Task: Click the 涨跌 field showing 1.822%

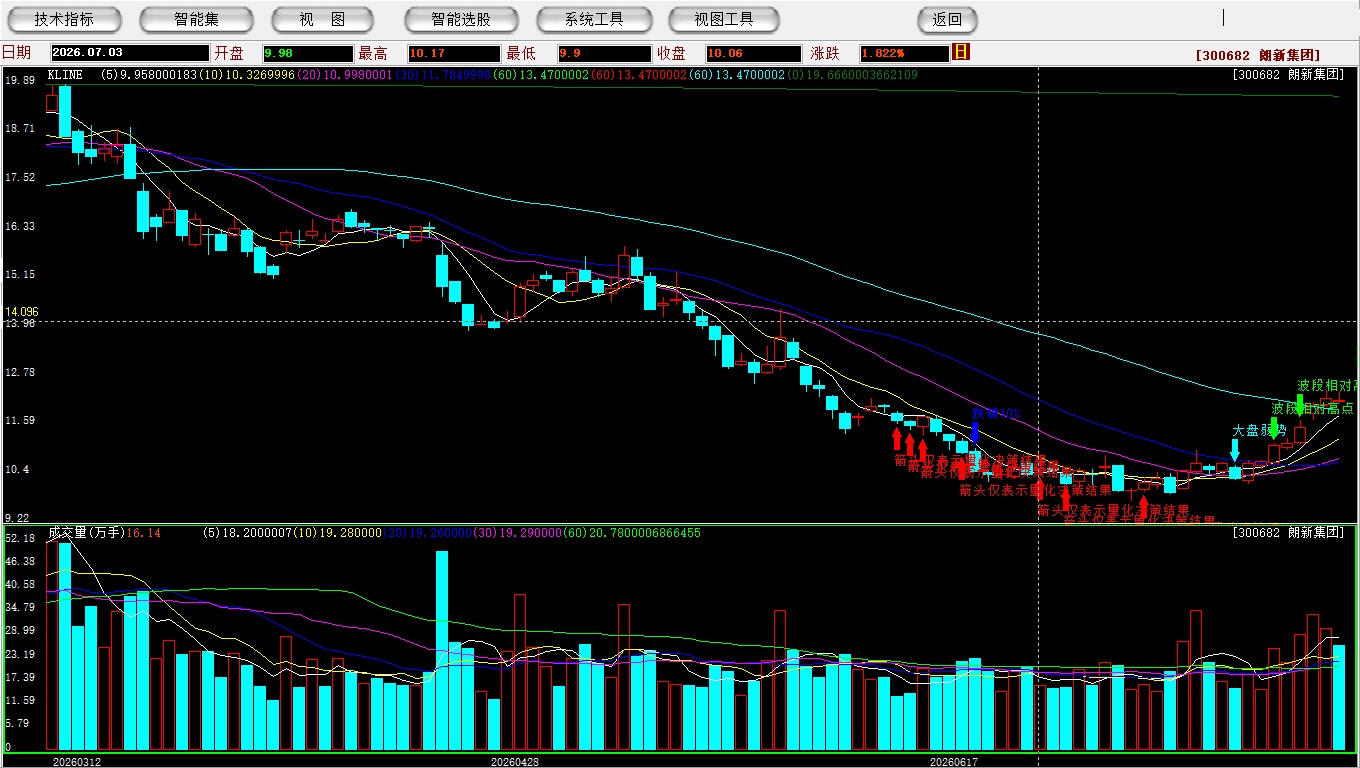Action: [902, 53]
